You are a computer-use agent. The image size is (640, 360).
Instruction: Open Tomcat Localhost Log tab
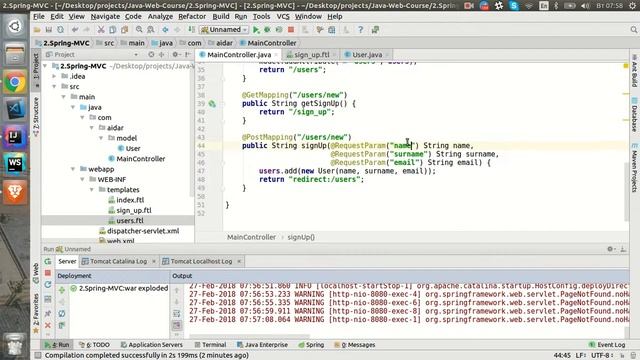point(201,261)
